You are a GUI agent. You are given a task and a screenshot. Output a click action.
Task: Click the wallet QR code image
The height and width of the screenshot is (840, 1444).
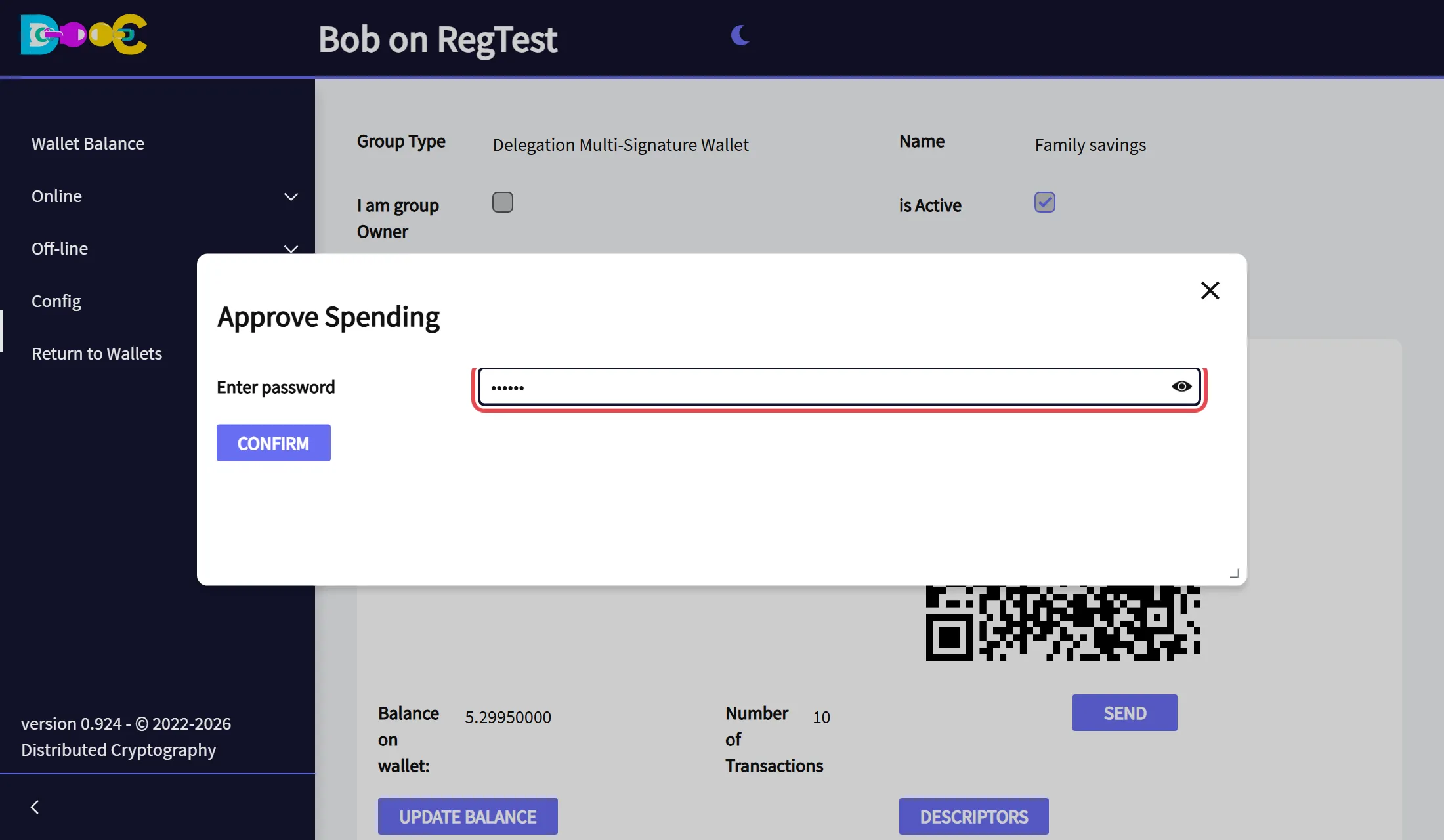1063,623
